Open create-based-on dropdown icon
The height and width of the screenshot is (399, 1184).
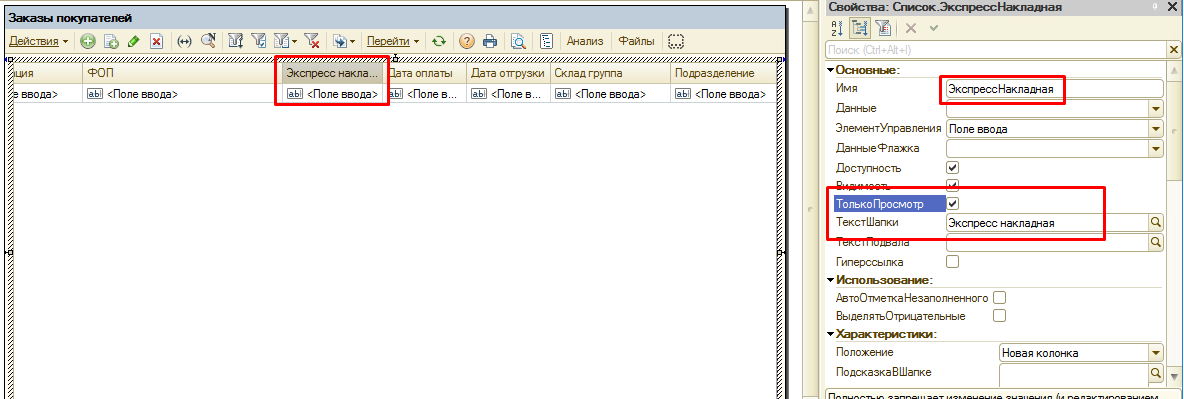(x=344, y=41)
